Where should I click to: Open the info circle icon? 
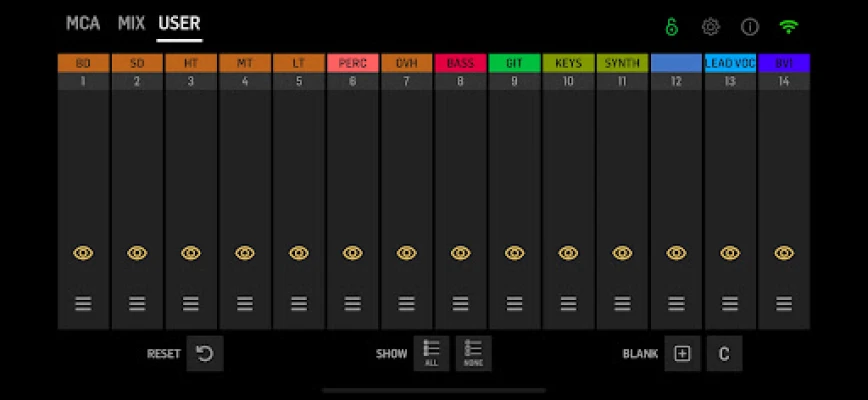pos(749,27)
